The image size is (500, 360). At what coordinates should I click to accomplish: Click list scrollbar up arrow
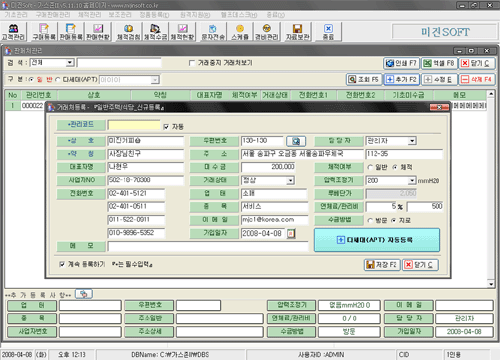tap(491, 94)
